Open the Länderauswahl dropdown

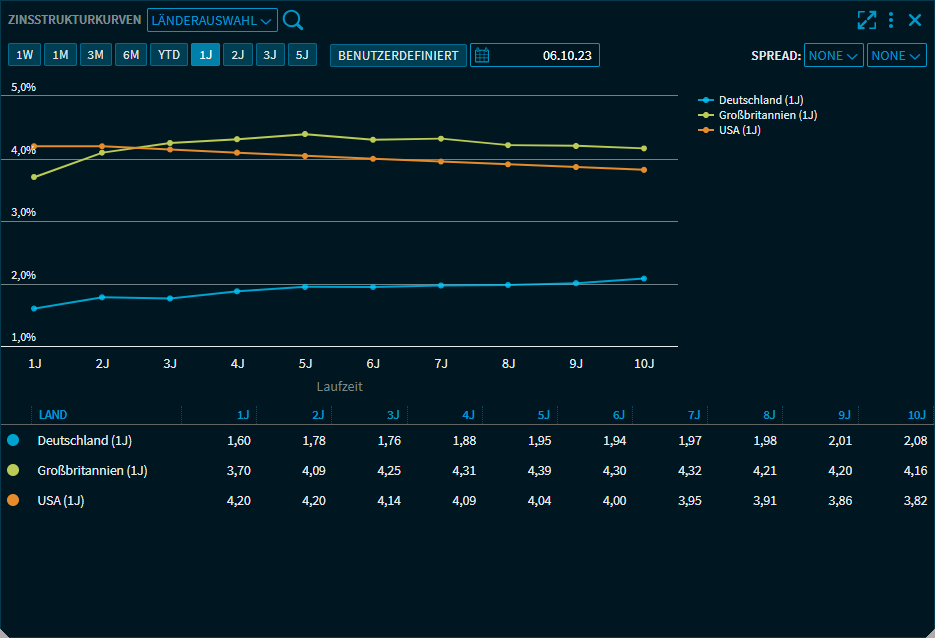[x=212, y=20]
